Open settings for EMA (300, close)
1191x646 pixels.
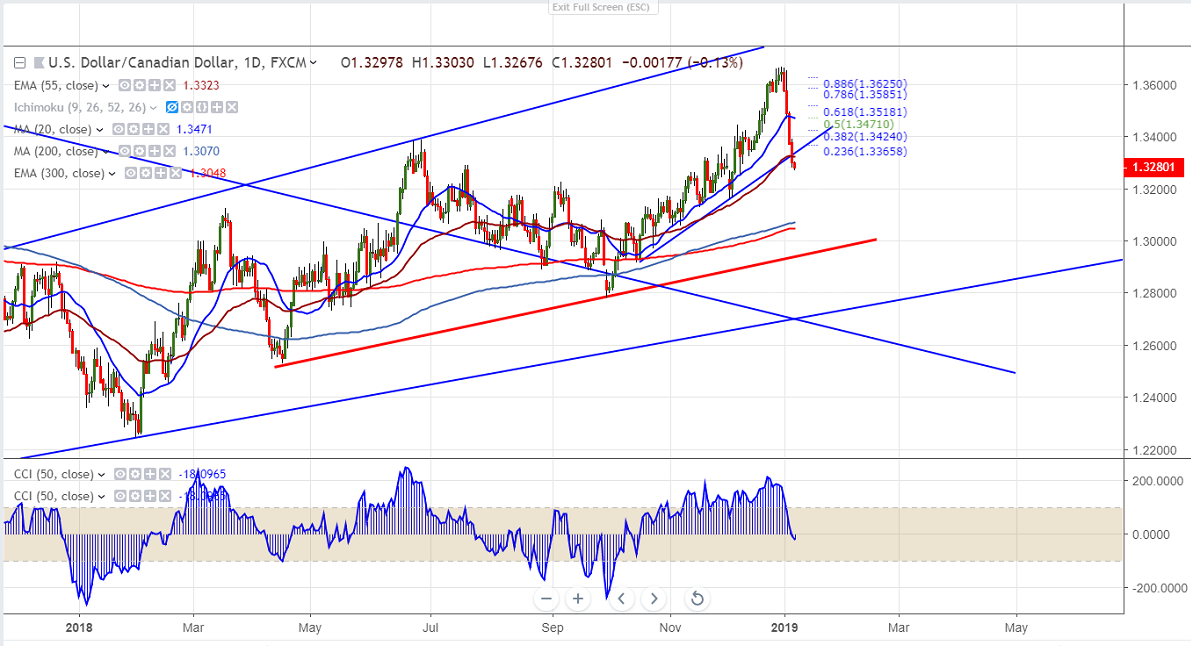coord(146,173)
